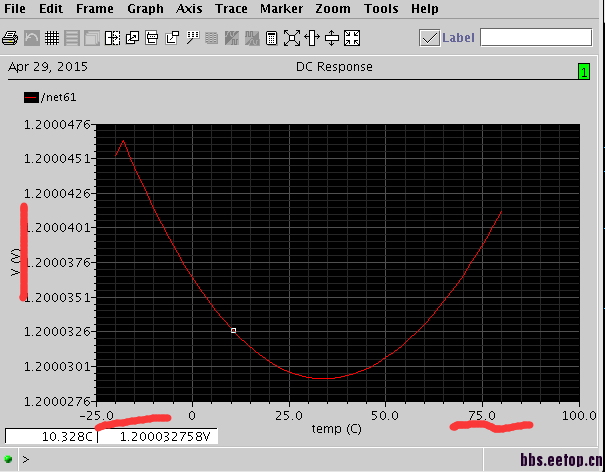
Task: Click the grayed-out Undo arrow icon
Action: click(32, 38)
